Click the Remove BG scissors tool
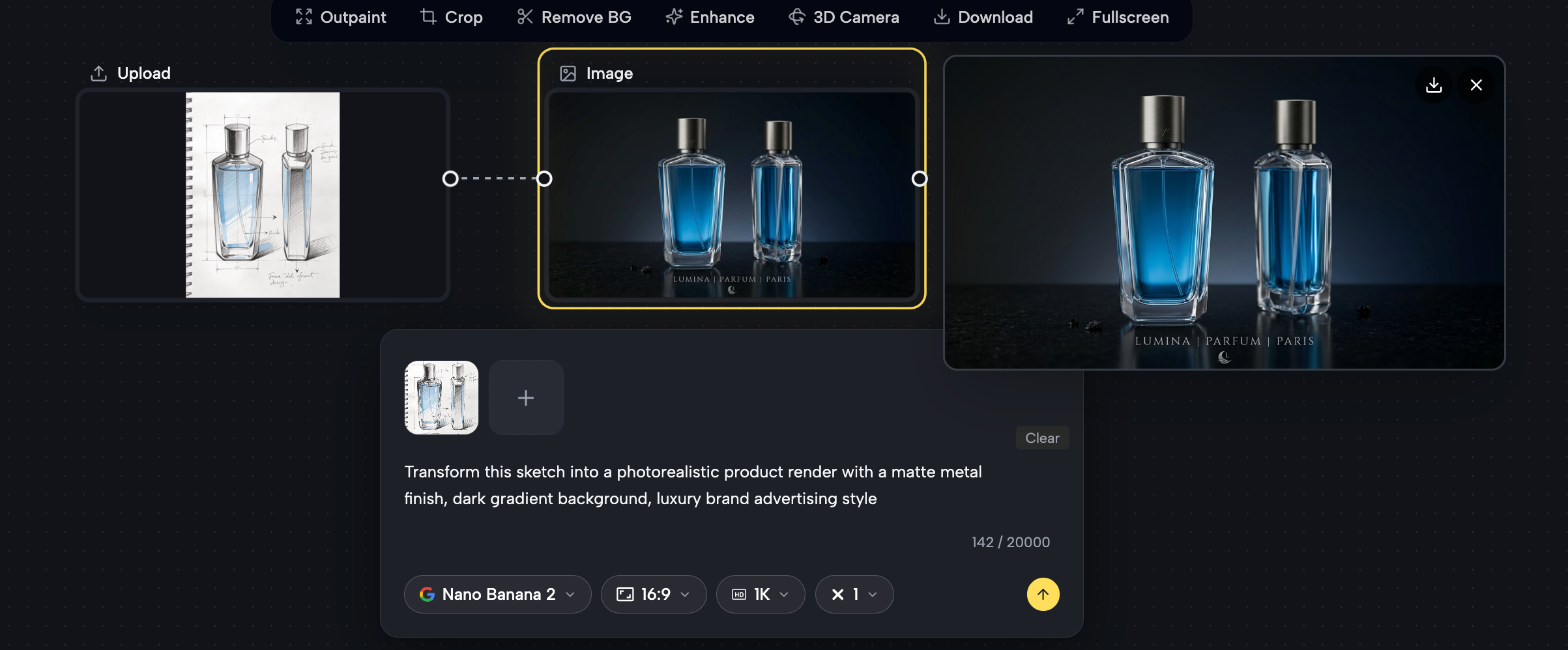Image resolution: width=1568 pixels, height=650 pixels. pyautogui.click(x=573, y=18)
